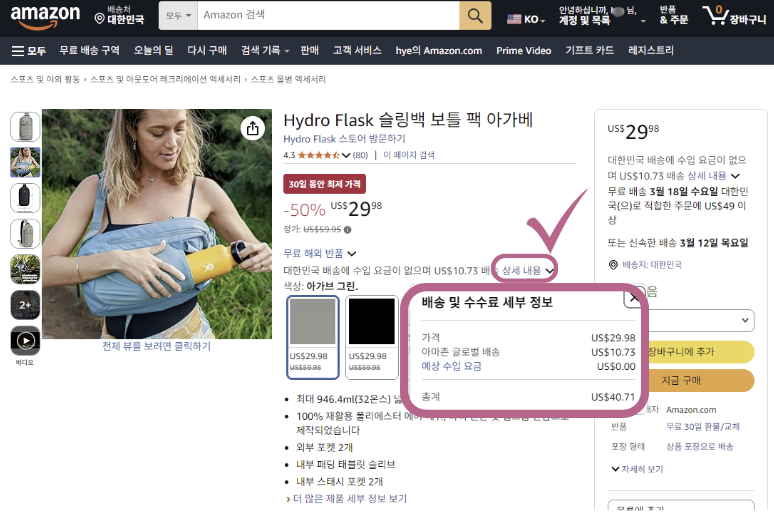Click the Amazon logo
774x513 pixels.
[45, 16]
